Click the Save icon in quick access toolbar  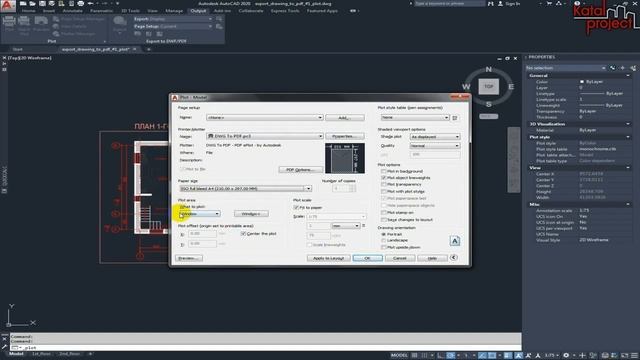(x=42, y=4)
